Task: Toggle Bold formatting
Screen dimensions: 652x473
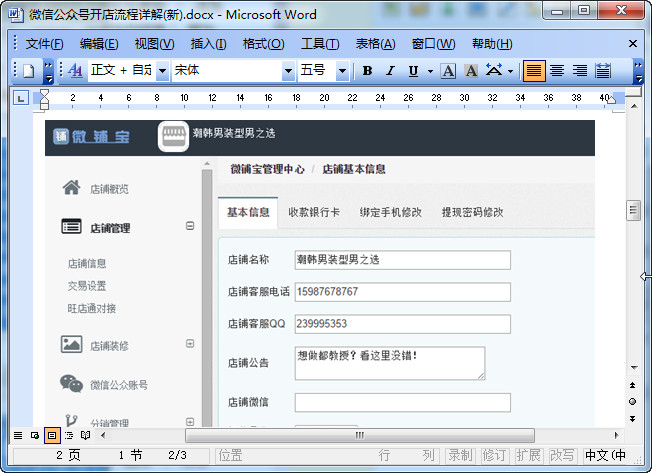Action: point(367,71)
